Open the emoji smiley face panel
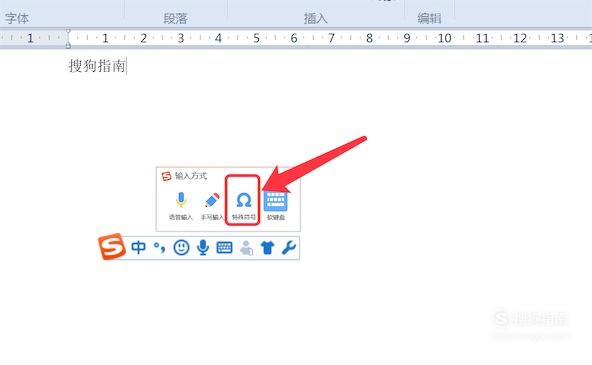Viewport: 592px width, 365px height. point(181,248)
